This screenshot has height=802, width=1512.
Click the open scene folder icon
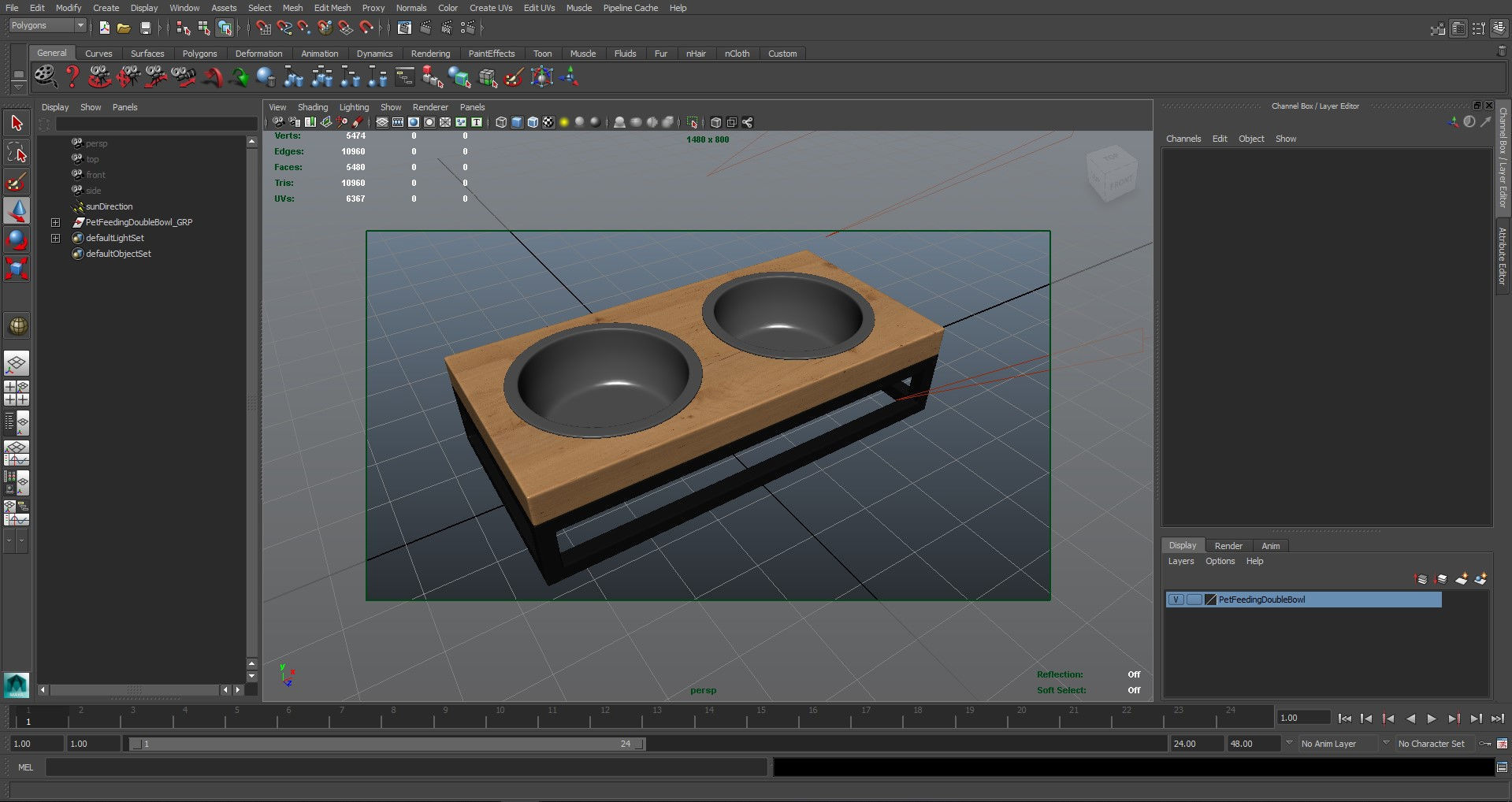(124, 28)
